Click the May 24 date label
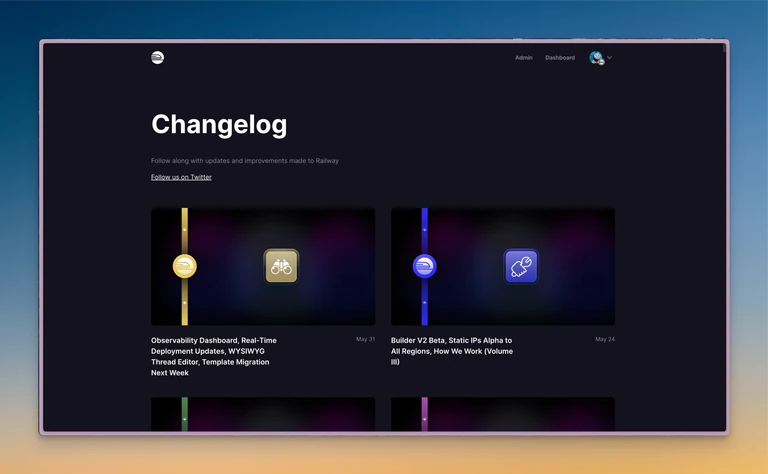This screenshot has width=768, height=474. pos(605,339)
